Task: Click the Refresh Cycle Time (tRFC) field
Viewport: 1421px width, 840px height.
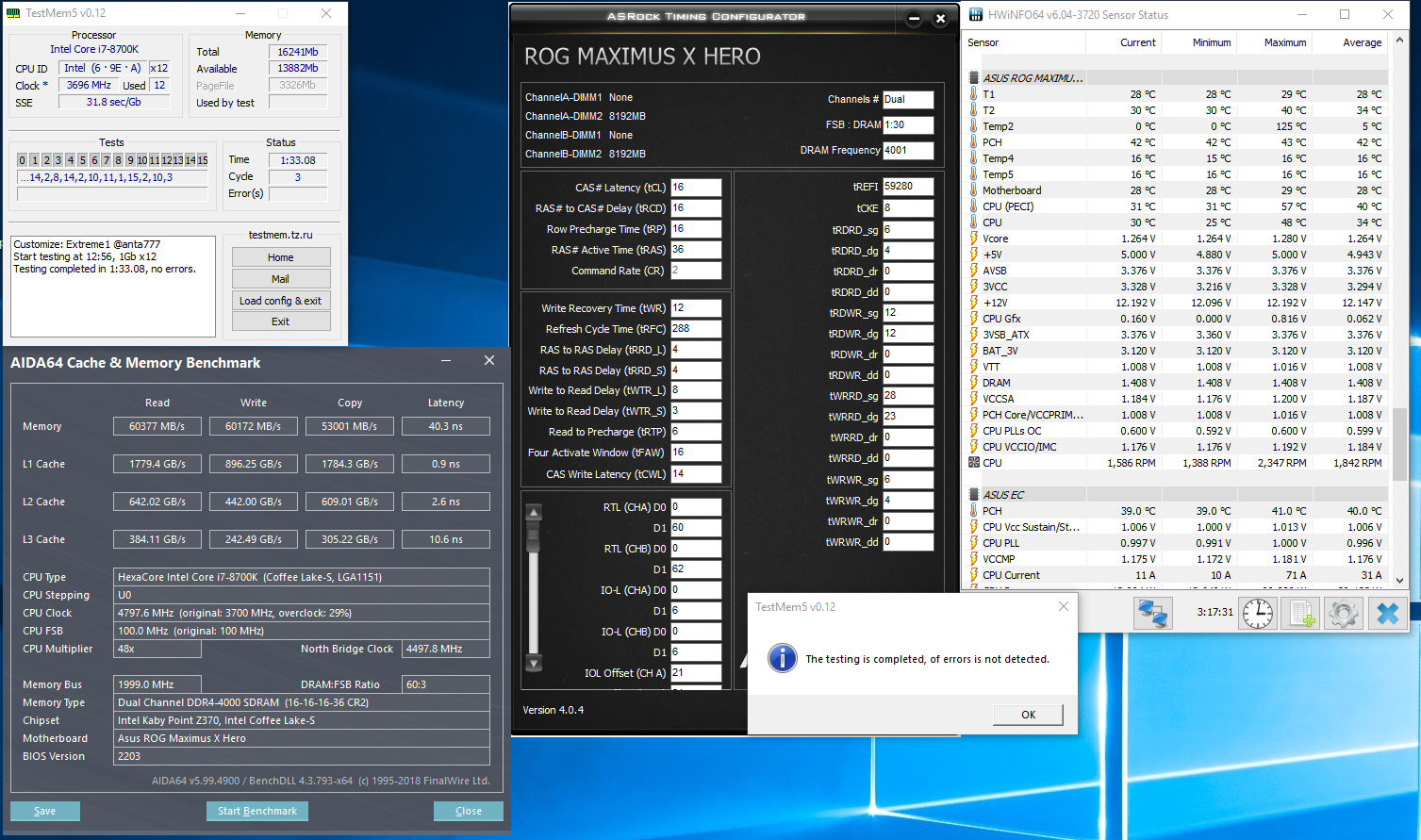Action: point(696,329)
